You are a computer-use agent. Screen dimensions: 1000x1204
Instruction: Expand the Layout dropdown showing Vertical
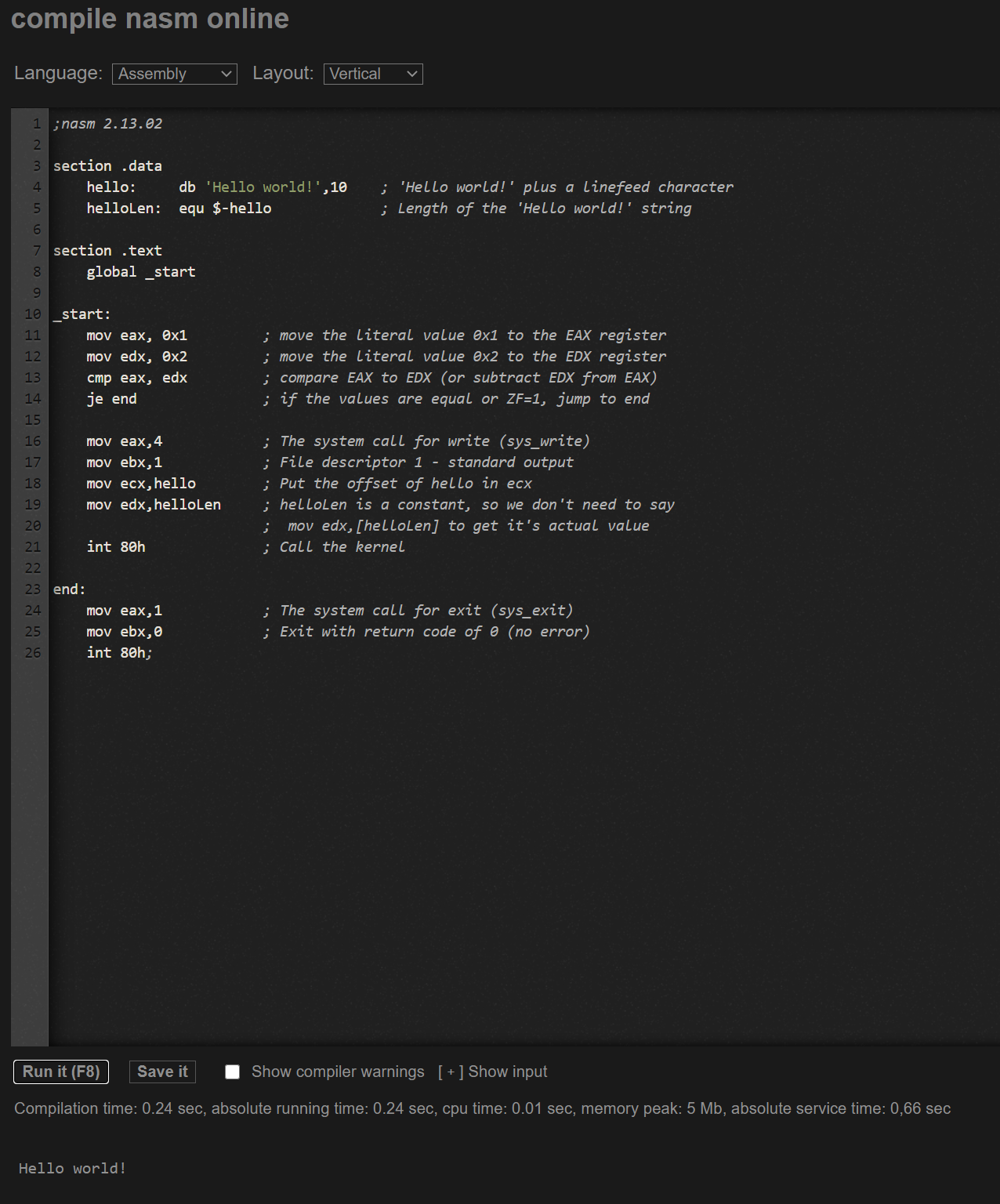coord(372,74)
